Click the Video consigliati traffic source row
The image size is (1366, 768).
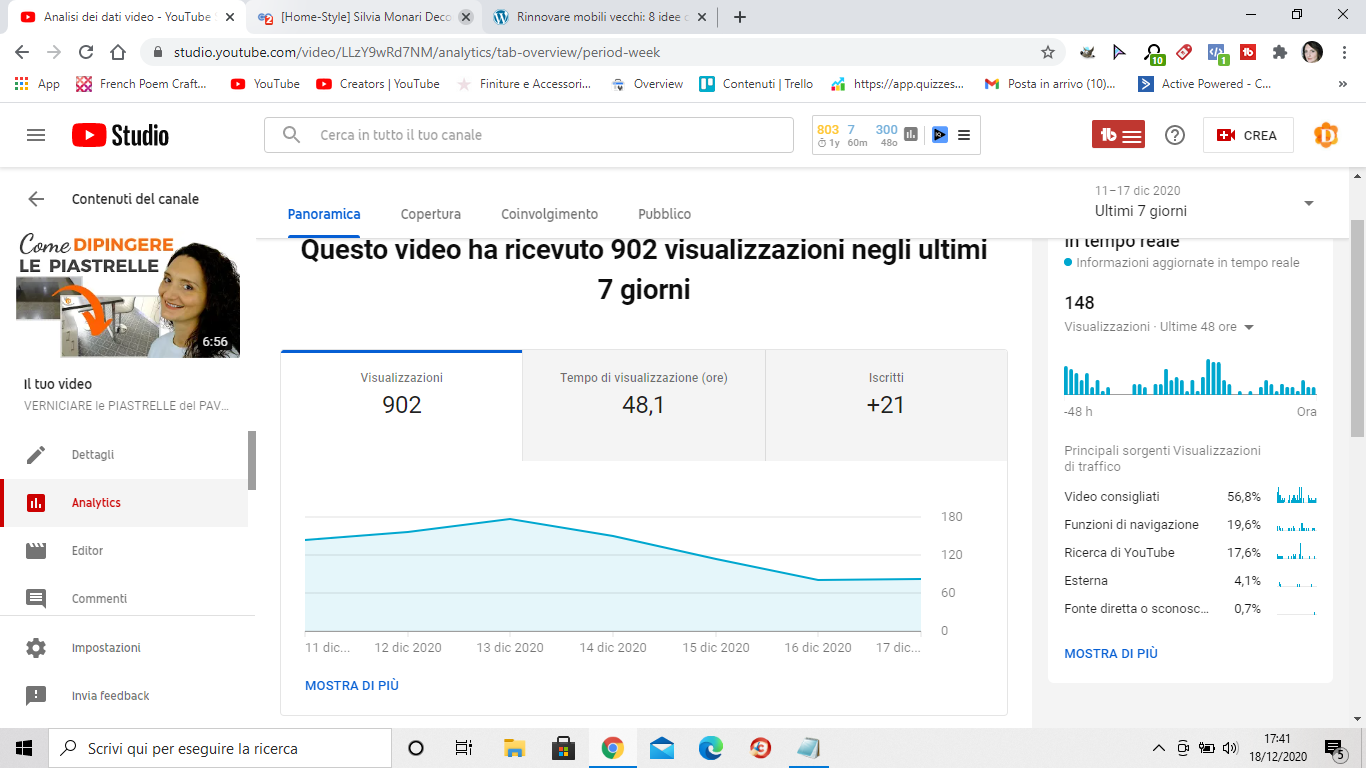[x=1190, y=497]
